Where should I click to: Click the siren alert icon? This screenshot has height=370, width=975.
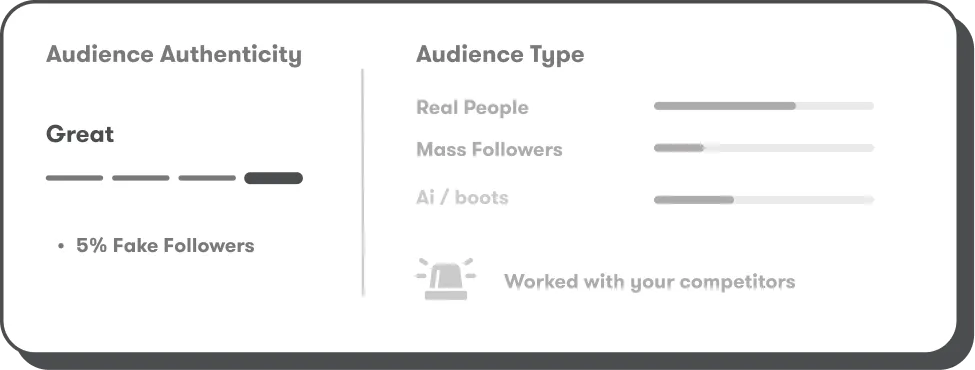click(445, 279)
